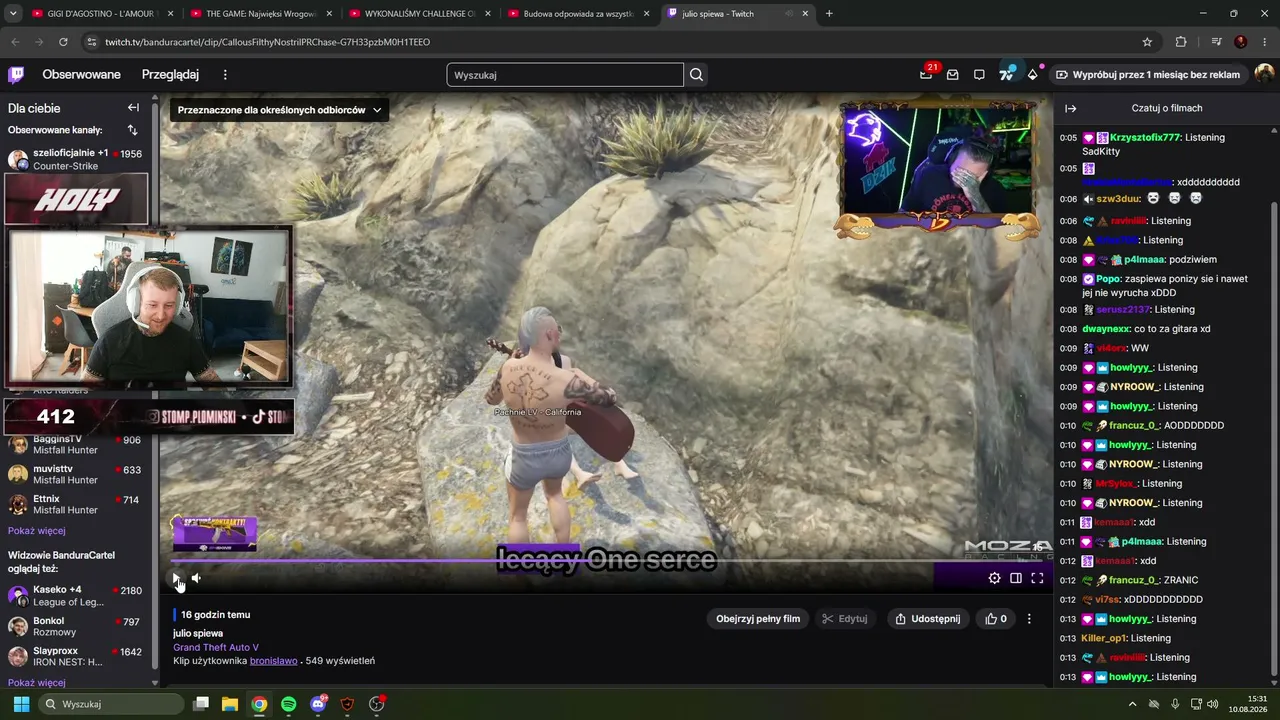Seek along the clip progress bar
Screen dimensions: 1280x720
click(608, 560)
